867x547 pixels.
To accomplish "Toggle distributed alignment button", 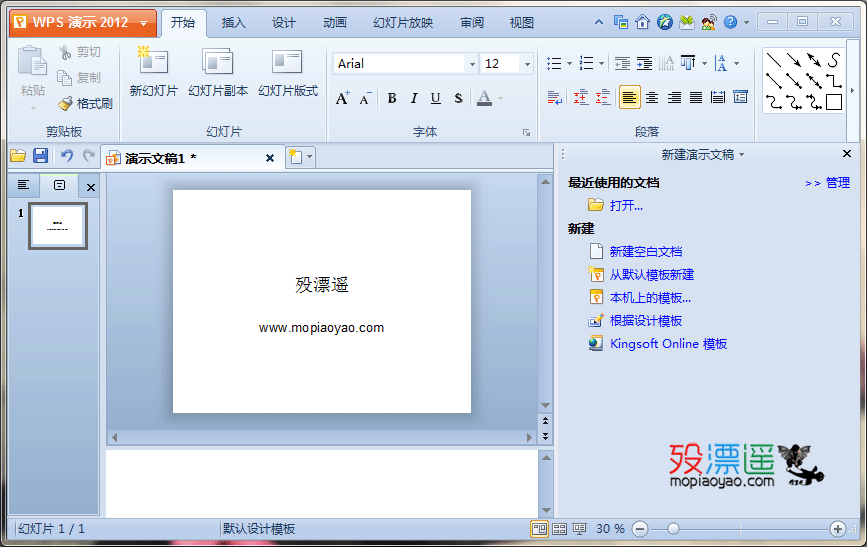I will click(718, 98).
